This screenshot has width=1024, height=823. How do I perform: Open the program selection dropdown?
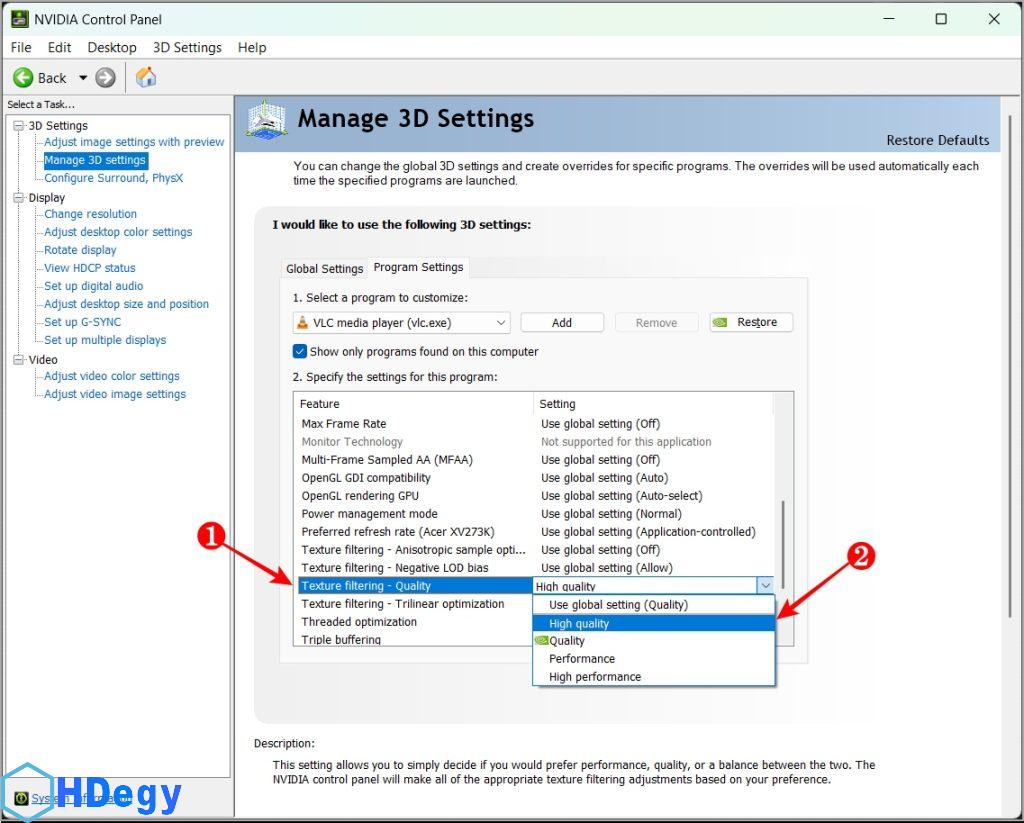pos(500,323)
